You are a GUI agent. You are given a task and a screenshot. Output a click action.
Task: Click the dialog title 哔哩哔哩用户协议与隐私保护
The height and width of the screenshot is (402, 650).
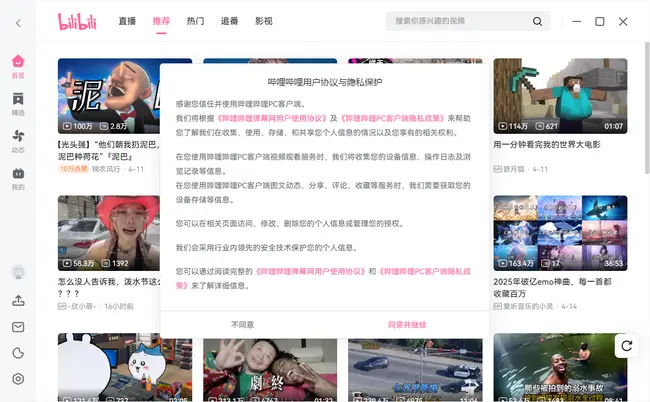click(x=325, y=82)
